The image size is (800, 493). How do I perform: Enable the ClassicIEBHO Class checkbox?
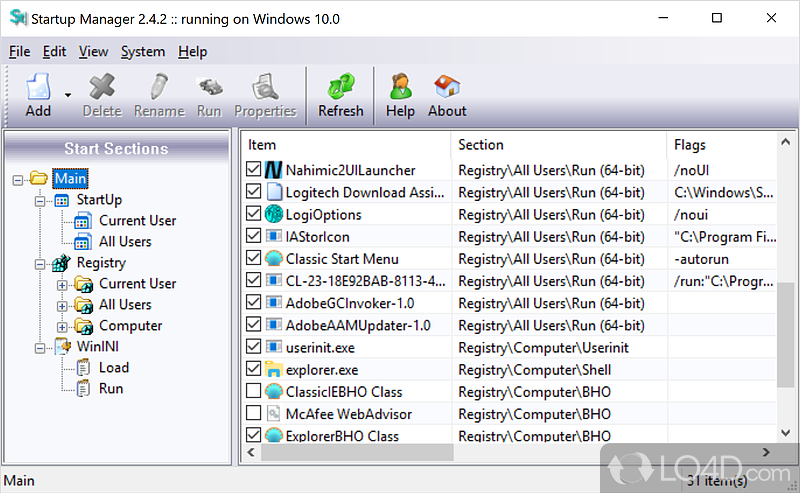[x=254, y=392]
